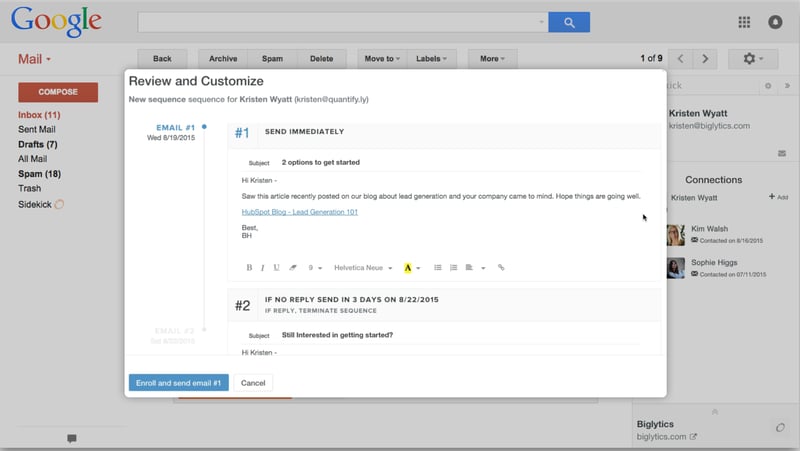800x451 pixels.
Task: Click Enroll and send email #1
Action: (x=179, y=383)
